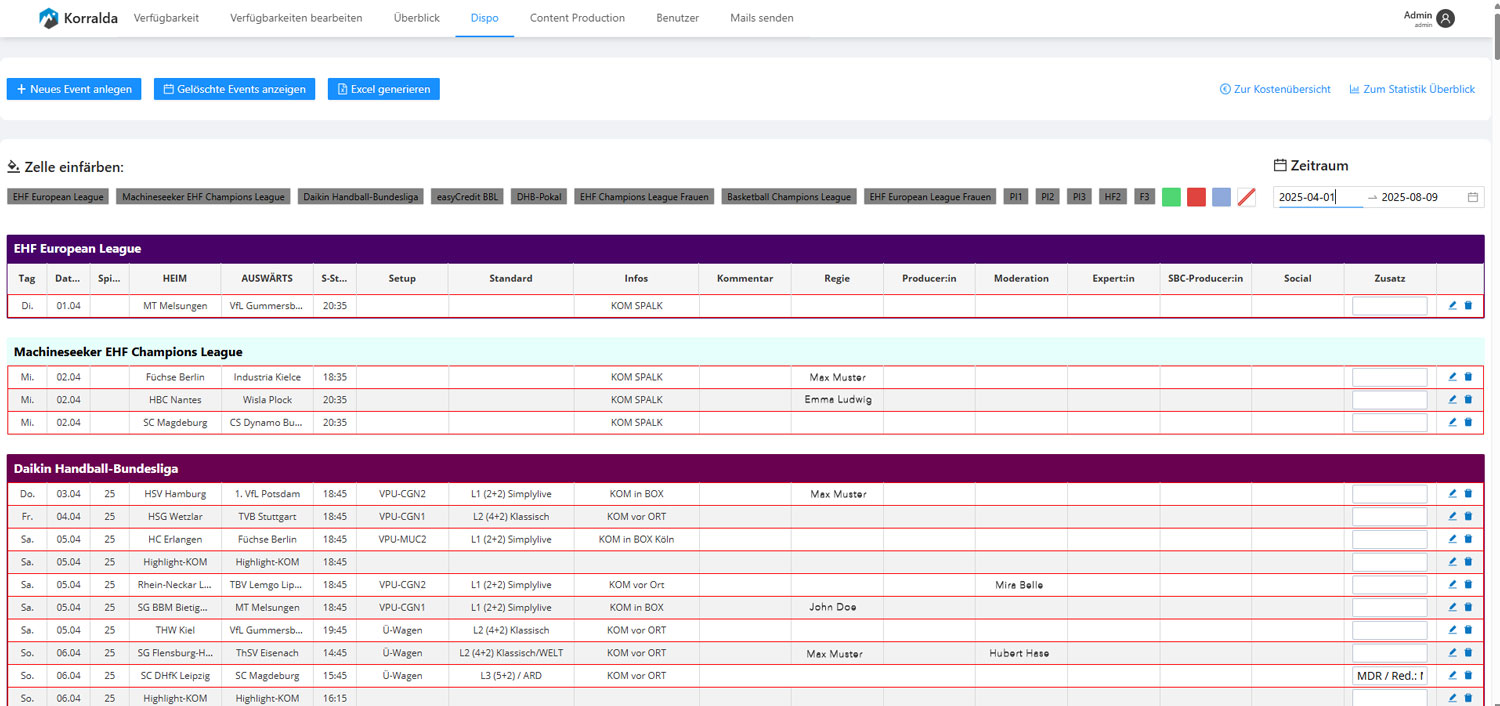
Task: Edit the Rhein-Neckar vs TBV Lemgo event
Action: [1453, 585]
